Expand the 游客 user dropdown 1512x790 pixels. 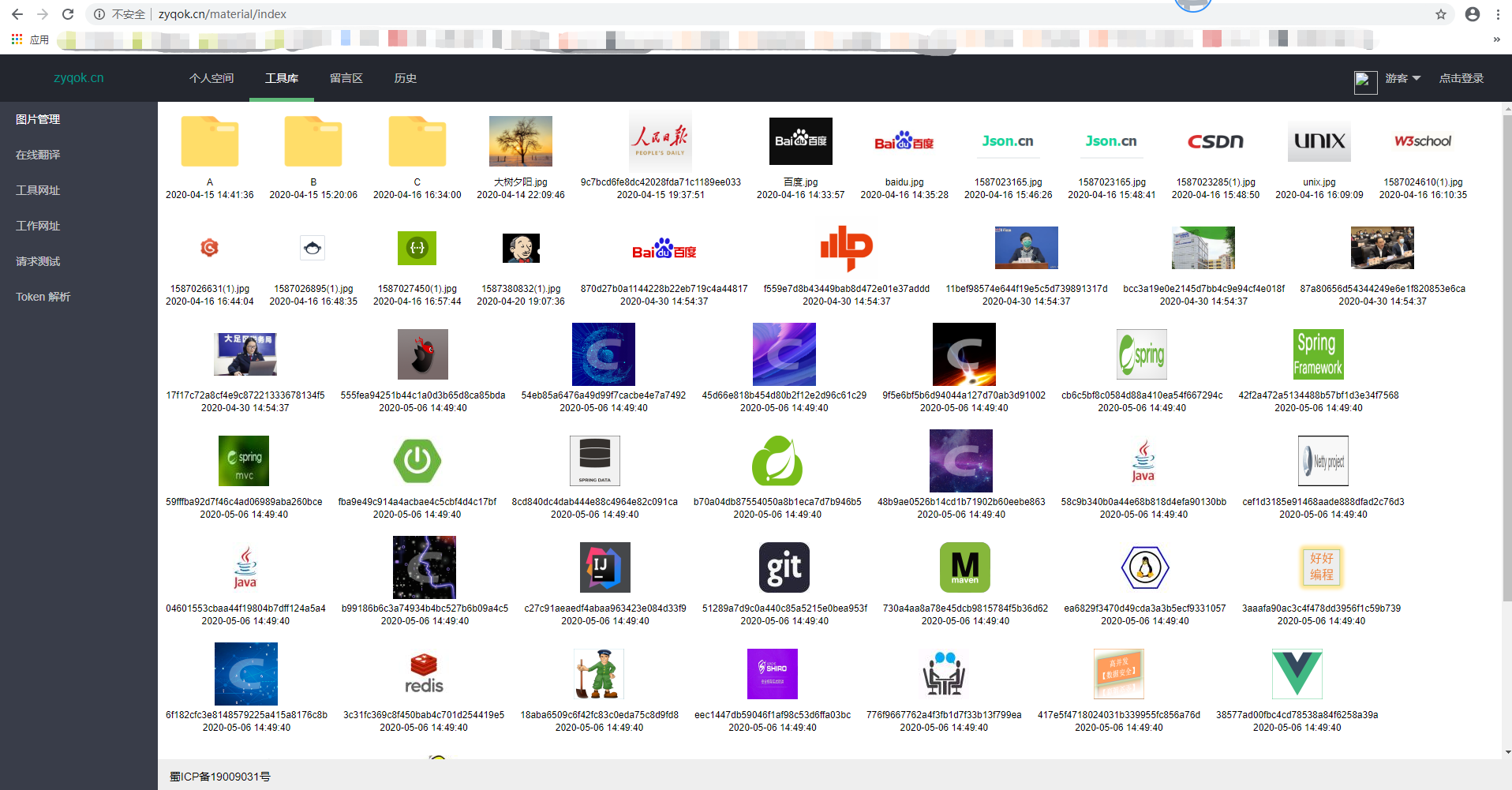[x=1402, y=78]
